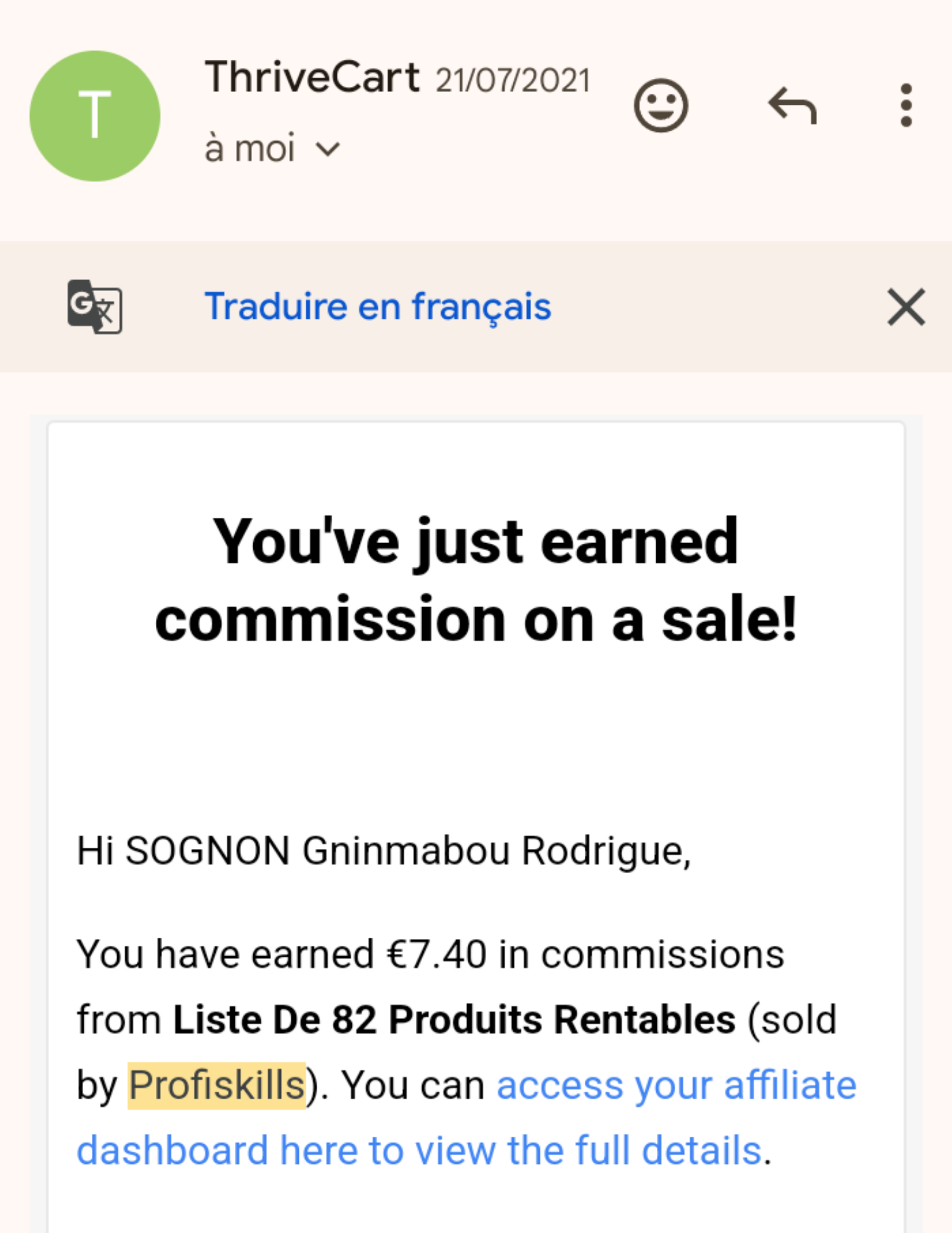The height and width of the screenshot is (1233, 952).
Task: Click the Google Translate icon
Action: (94, 306)
